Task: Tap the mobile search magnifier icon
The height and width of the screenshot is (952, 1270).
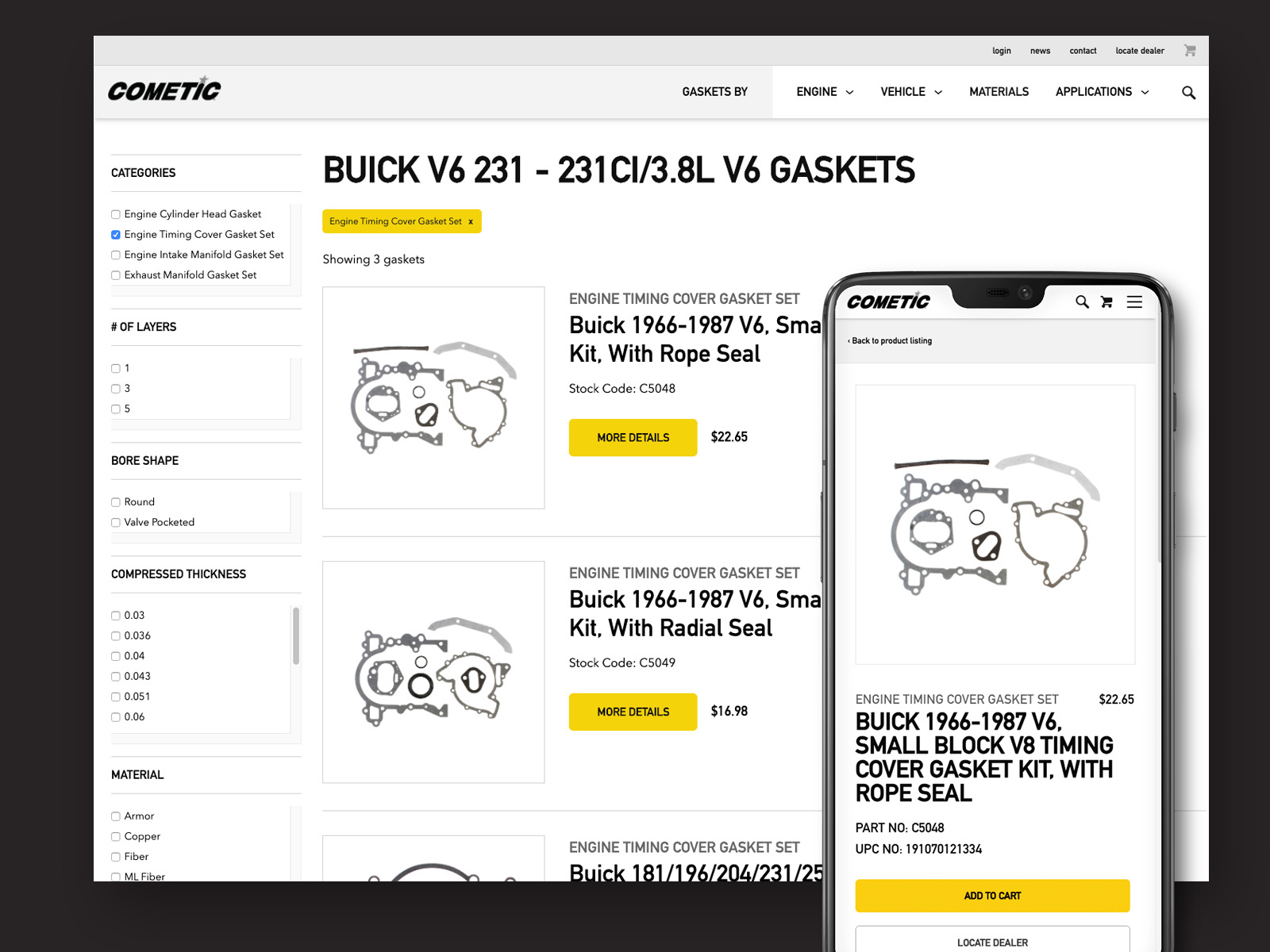Action: point(1082,301)
